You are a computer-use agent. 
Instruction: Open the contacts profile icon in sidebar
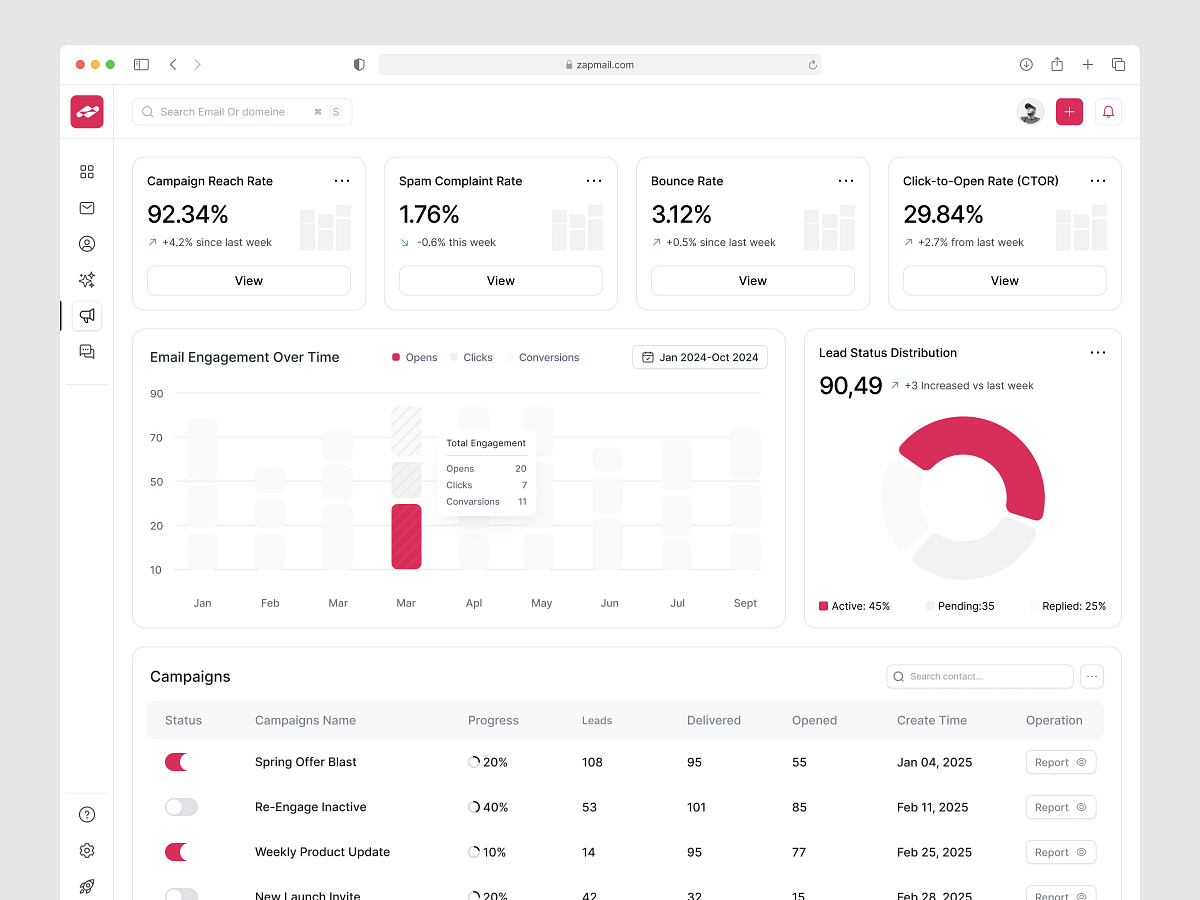pyautogui.click(x=87, y=243)
